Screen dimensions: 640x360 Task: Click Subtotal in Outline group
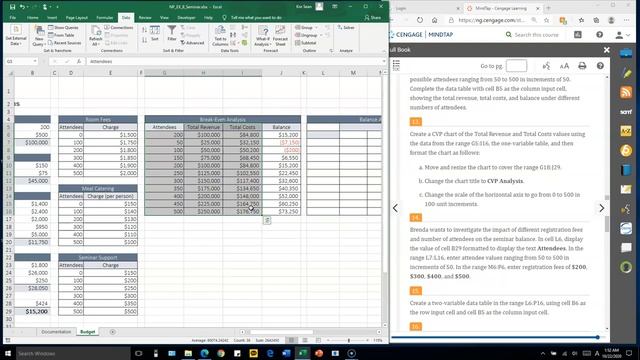coord(306,43)
